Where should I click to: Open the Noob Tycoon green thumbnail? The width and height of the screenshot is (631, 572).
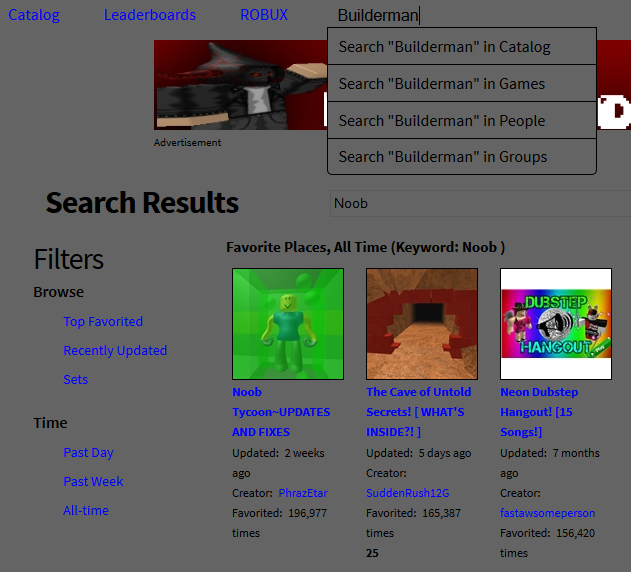[288, 324]
